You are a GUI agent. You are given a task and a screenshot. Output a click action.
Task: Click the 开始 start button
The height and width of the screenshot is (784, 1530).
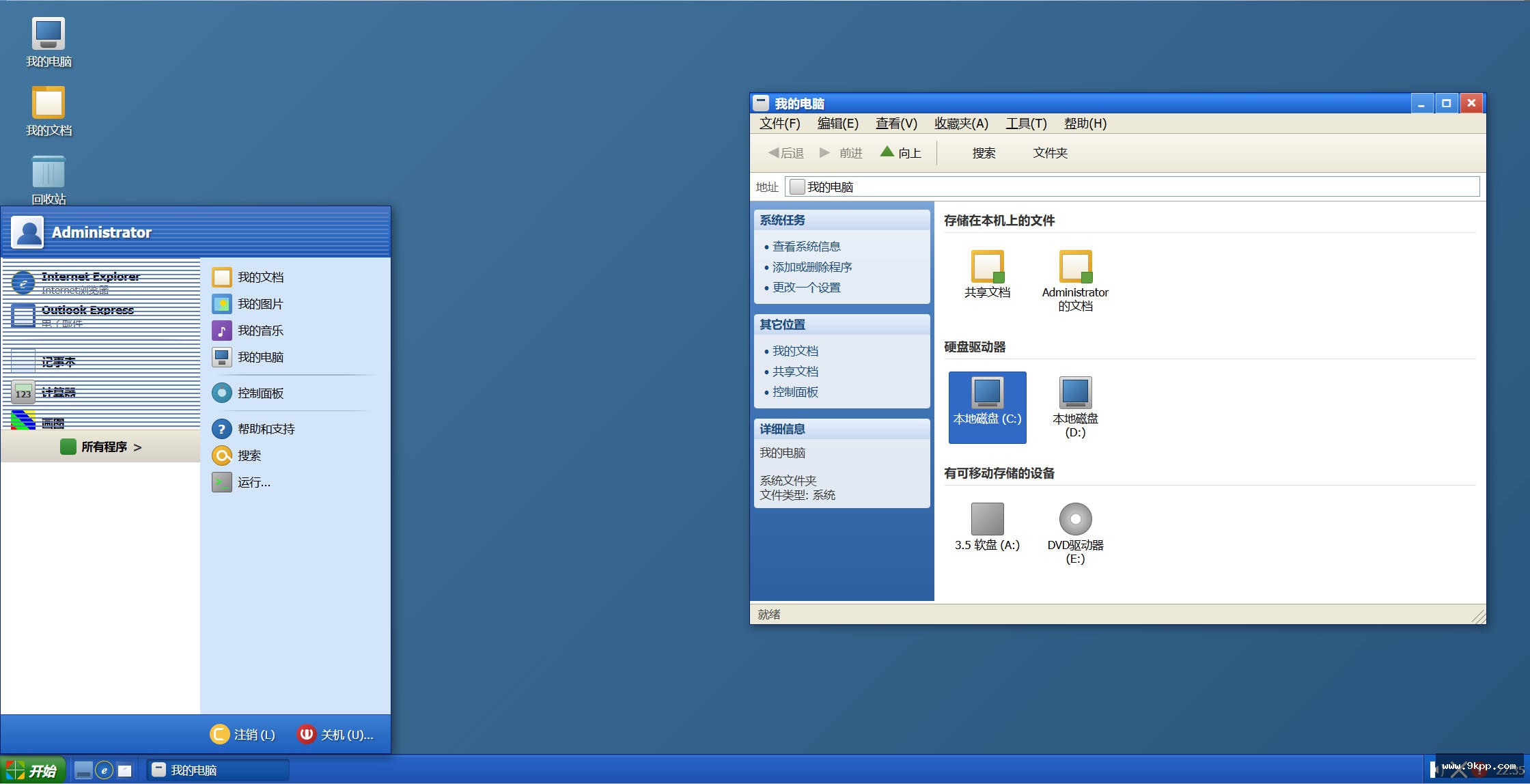click(x=33, y=770)
